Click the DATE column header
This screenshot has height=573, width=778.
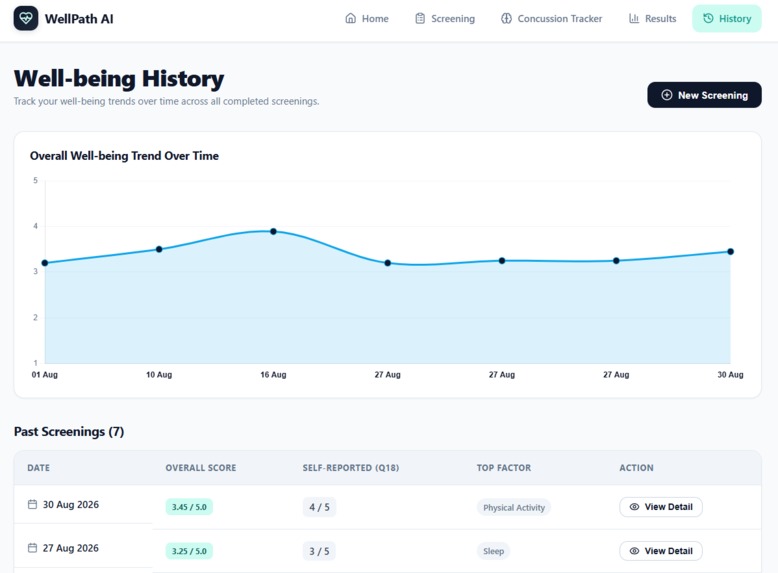click(x=38, y=468)
